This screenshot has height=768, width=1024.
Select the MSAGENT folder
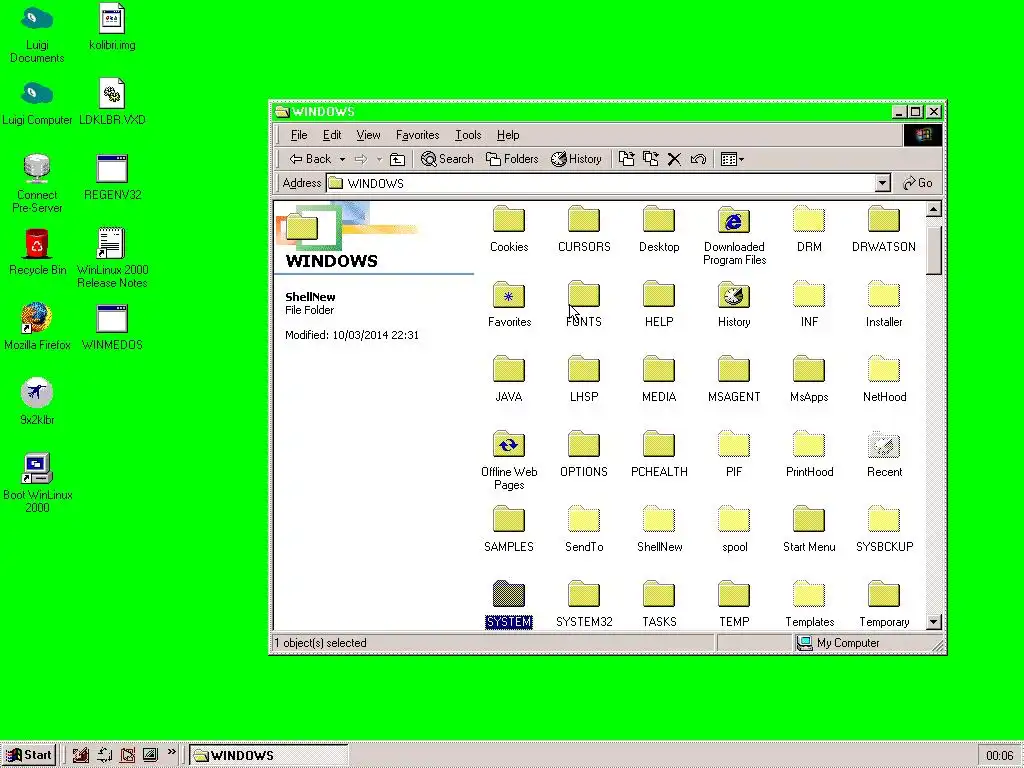click(734, 379)
